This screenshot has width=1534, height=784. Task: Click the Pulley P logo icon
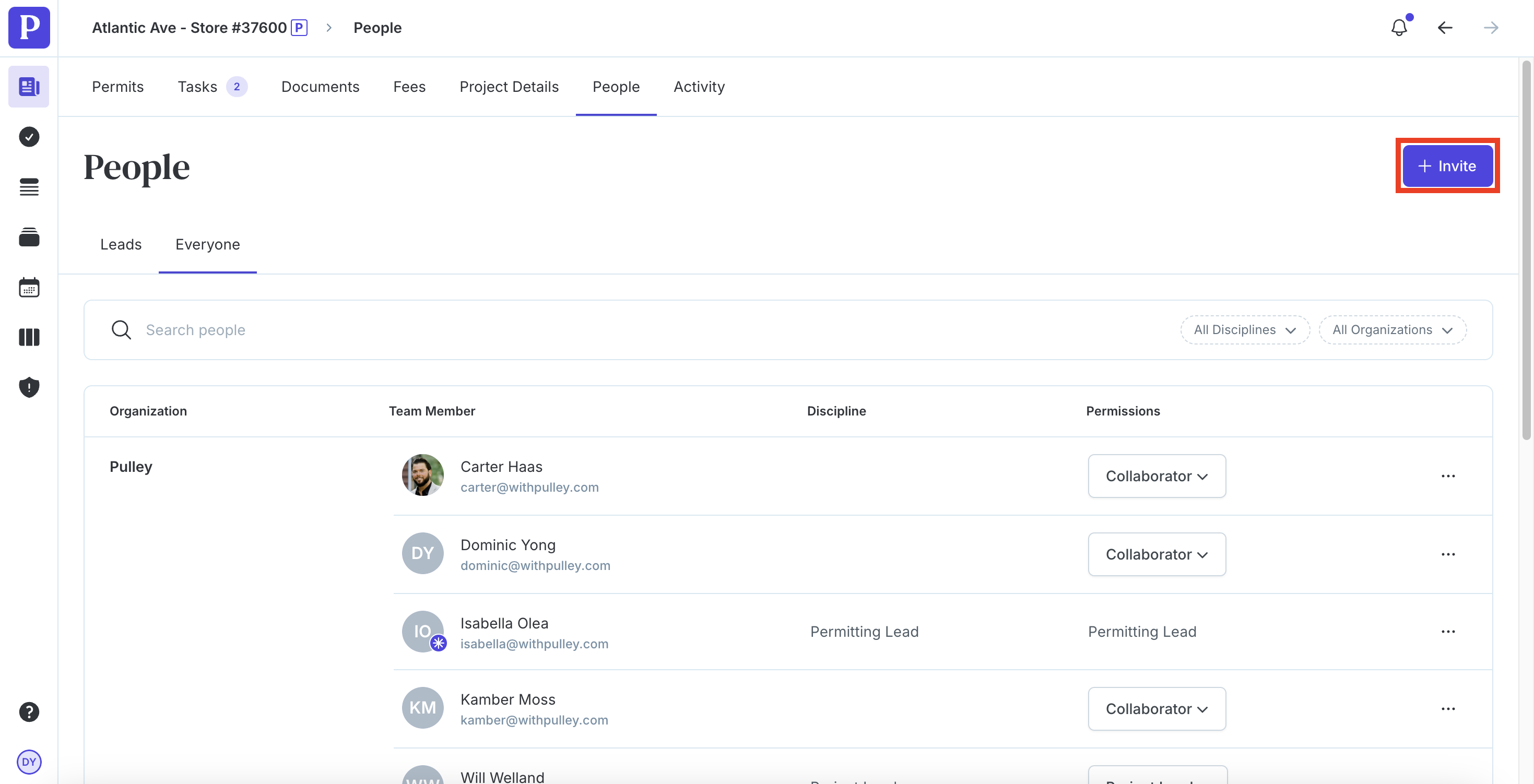[x=29, y=27]
